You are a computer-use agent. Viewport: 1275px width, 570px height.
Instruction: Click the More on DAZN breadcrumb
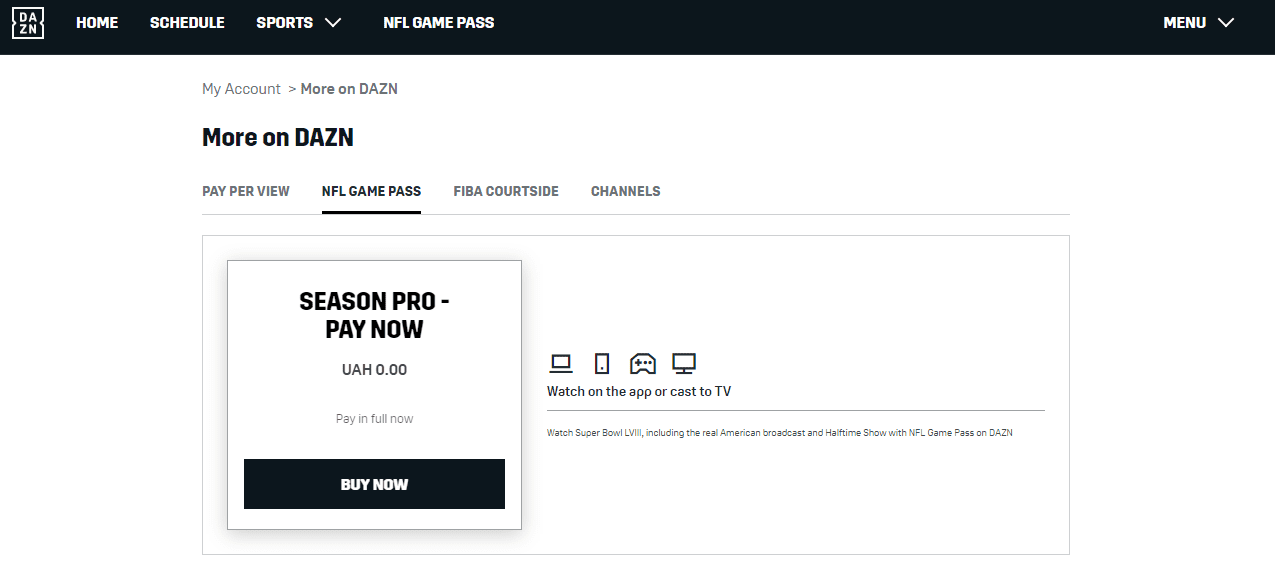click(349, 89)
